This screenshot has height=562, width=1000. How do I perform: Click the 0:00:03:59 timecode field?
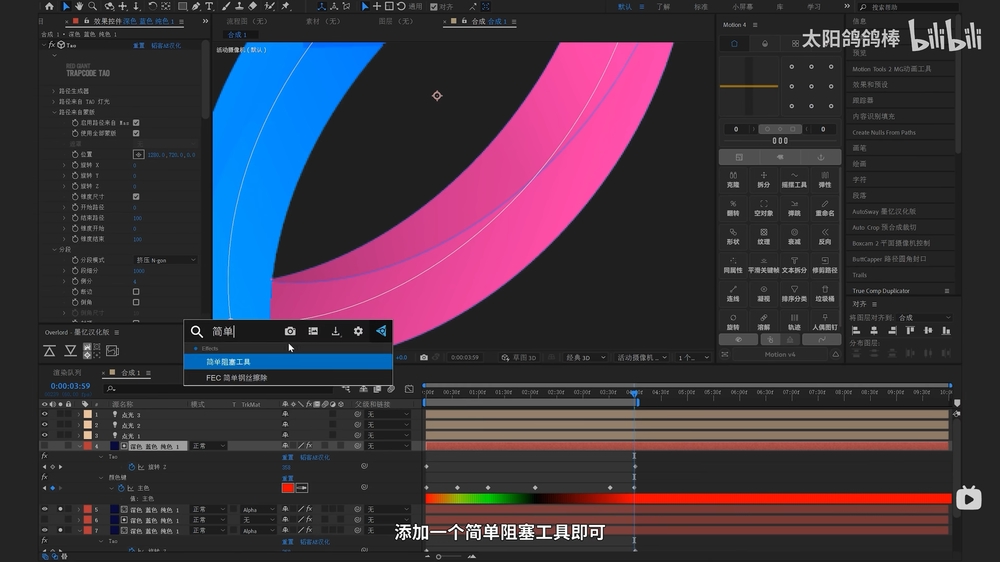coord(70,386)
